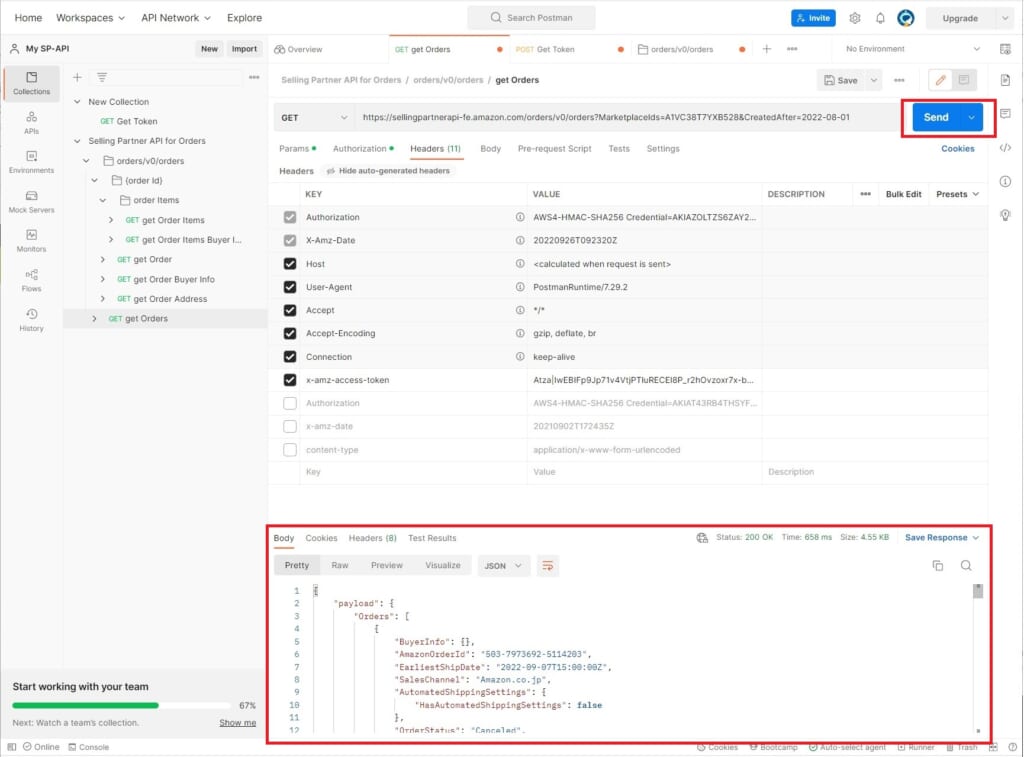
Task: Uncheck the Accept header checkbox
Action: [290, 310]
